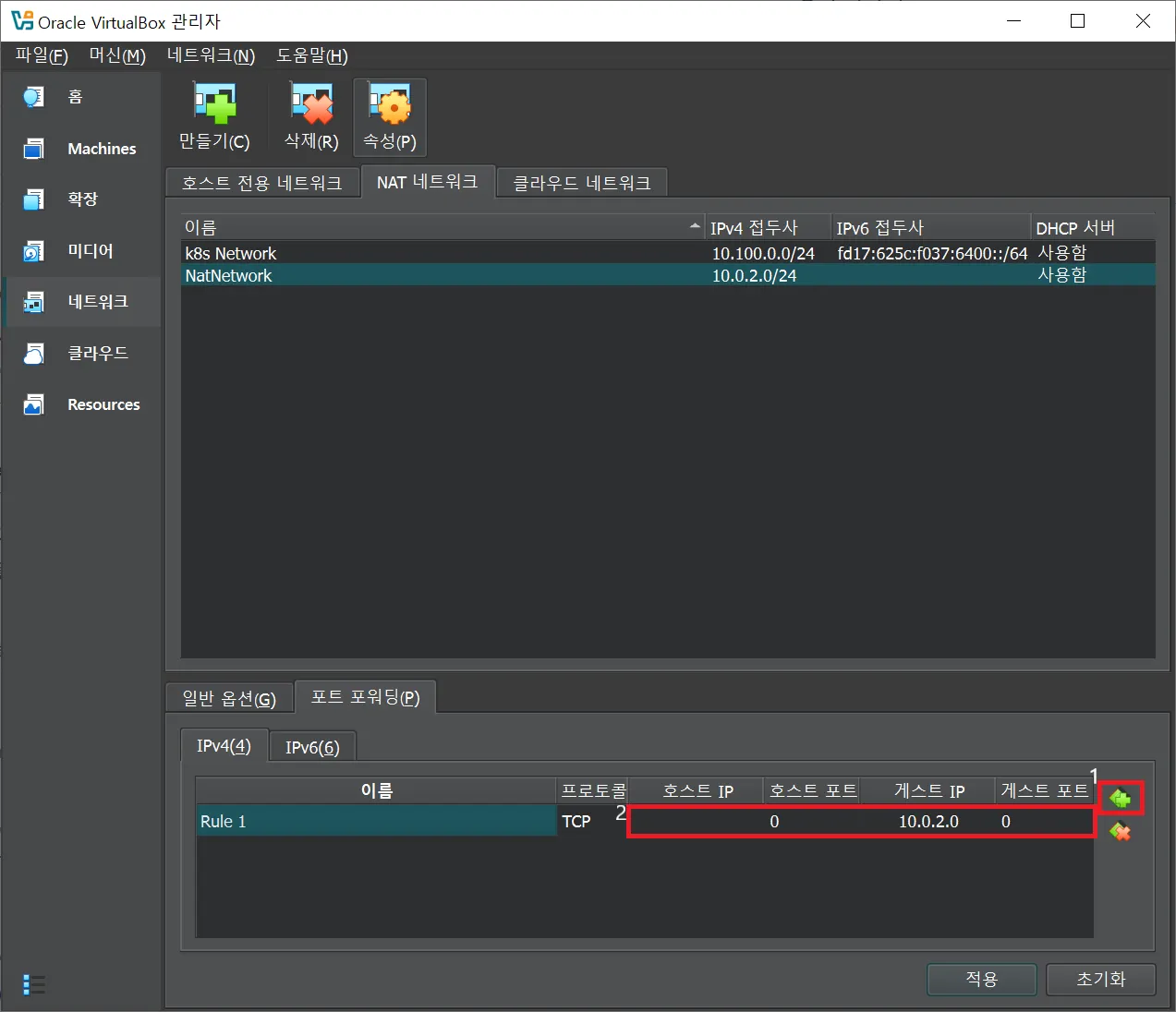1176x1012 pixels.
Task: Click the Apply button
Action: (x=981, y=979)
